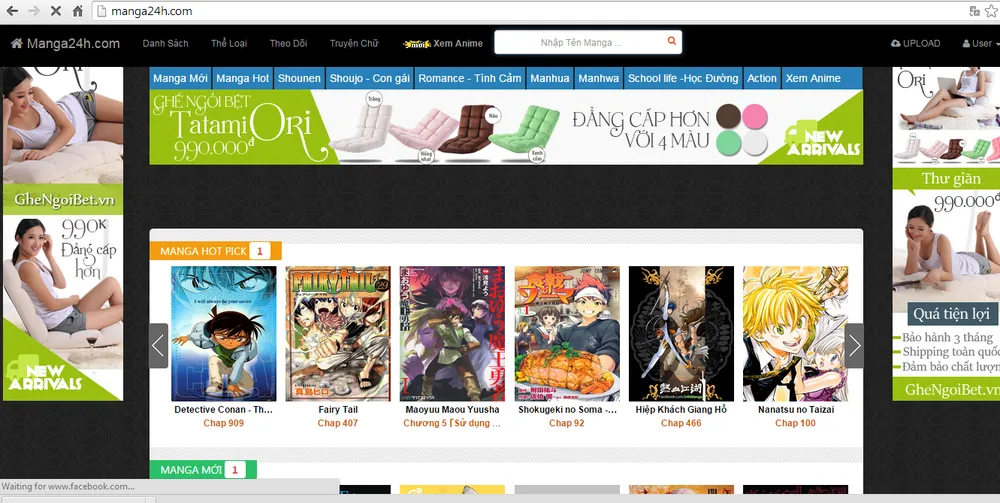Click the Fairy Tail cover thumbnail

tap(338, 333)
